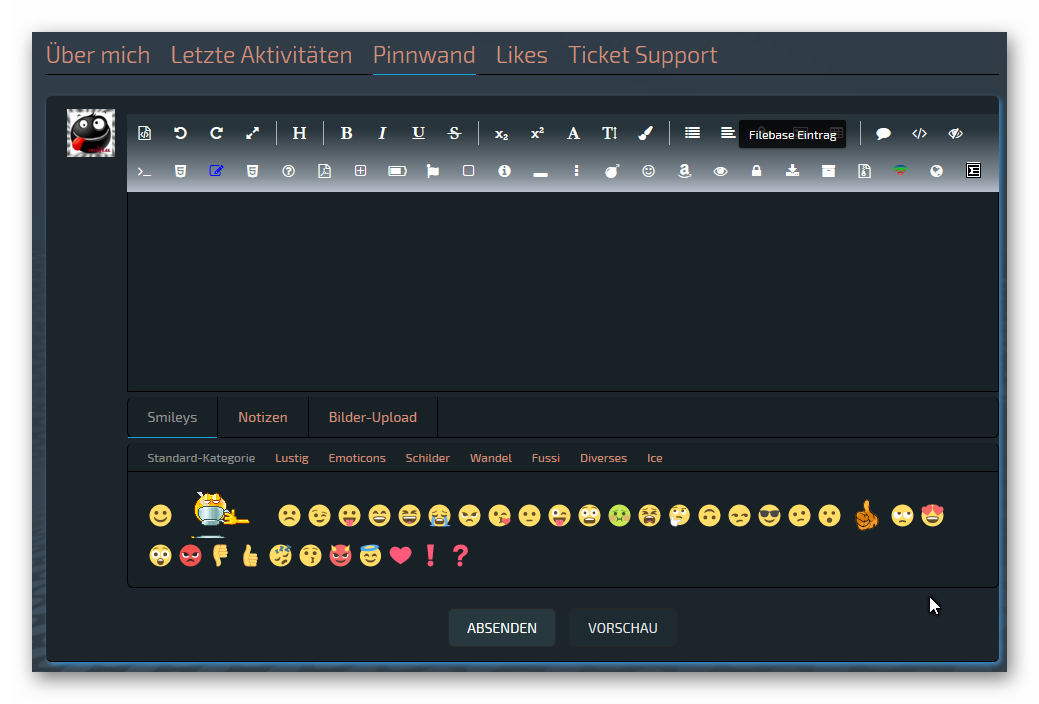Click inside the message text area
Screen dimensions: 1039x704
562,290
